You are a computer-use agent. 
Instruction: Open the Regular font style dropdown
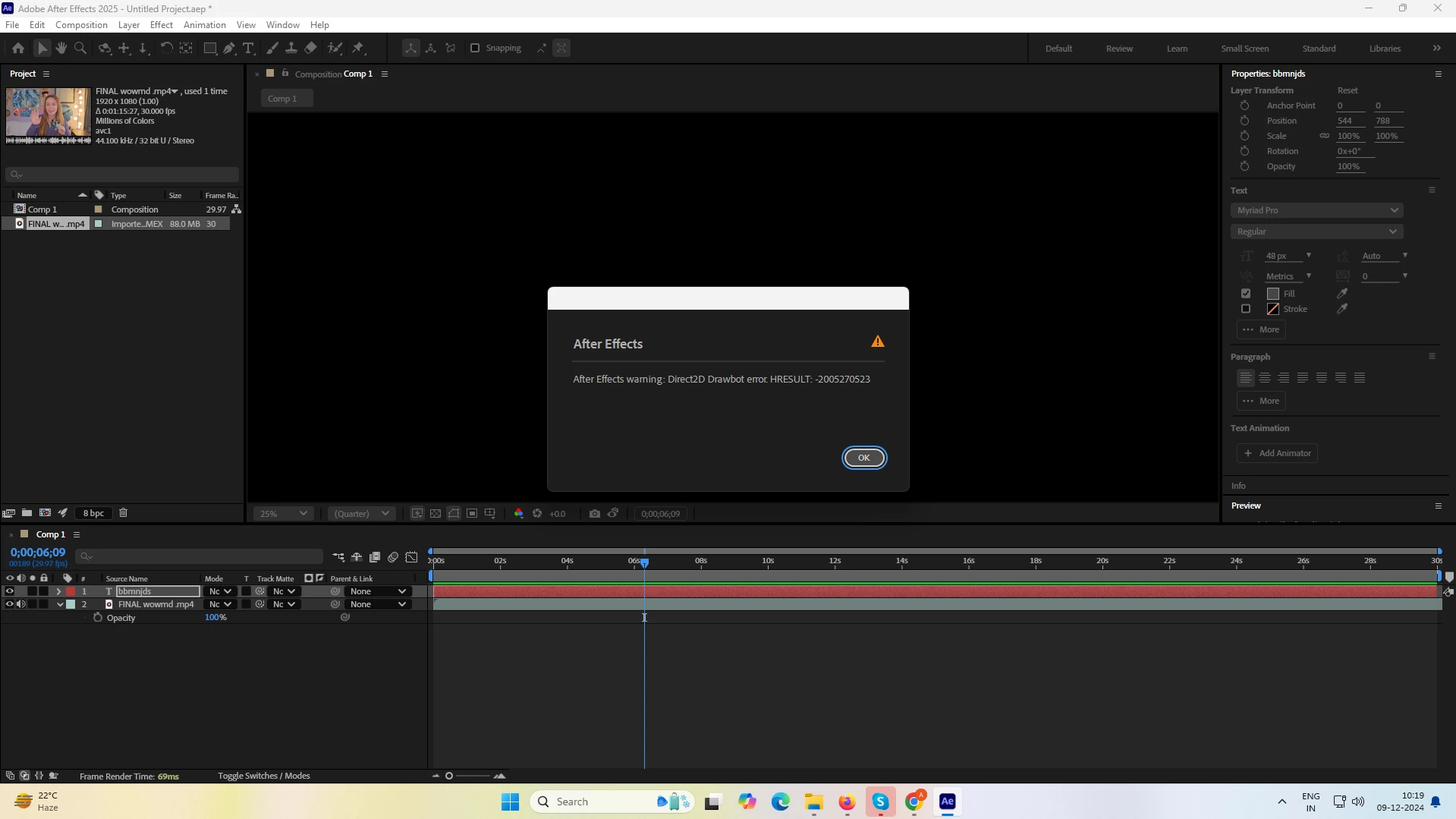click(x=1316, y=232)
